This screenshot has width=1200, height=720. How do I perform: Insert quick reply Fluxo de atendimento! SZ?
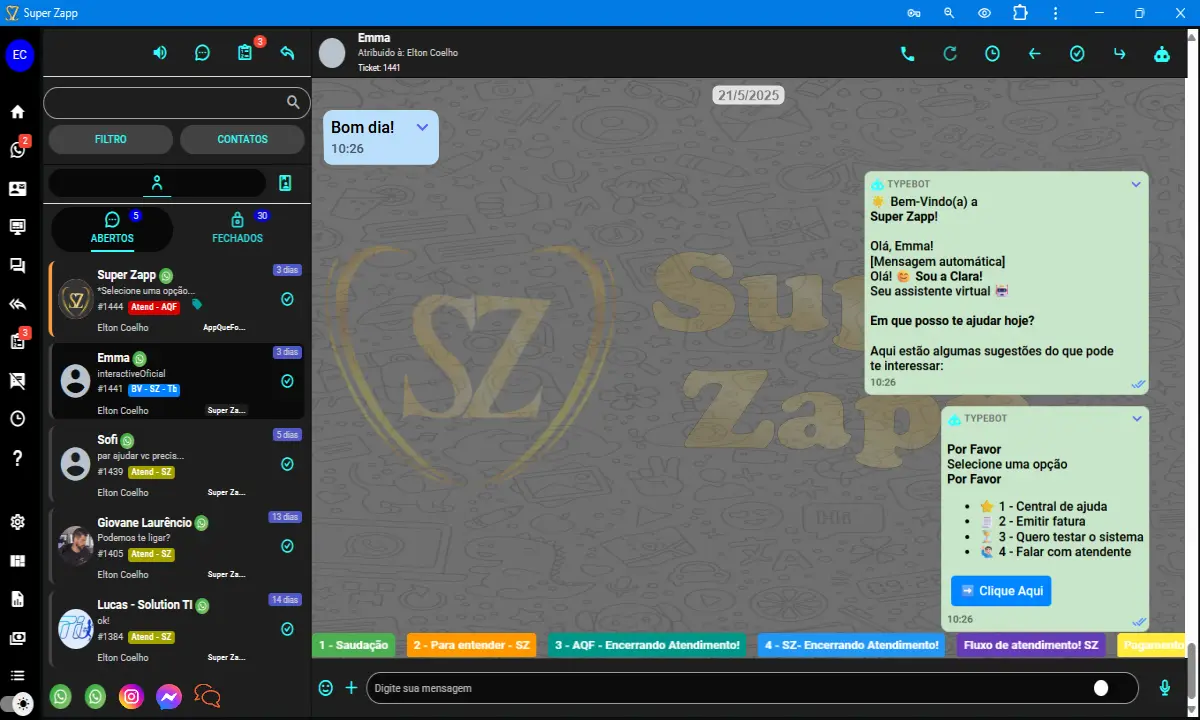[x=1031, y=645]
